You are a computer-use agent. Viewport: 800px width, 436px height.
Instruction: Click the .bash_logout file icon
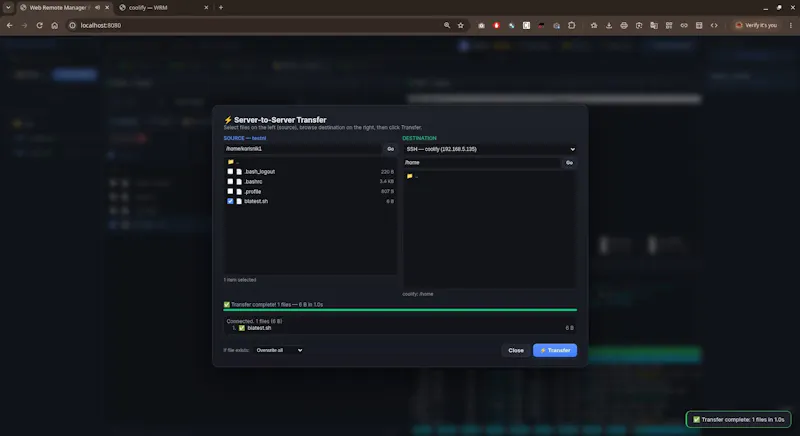[x=239, y=171]
